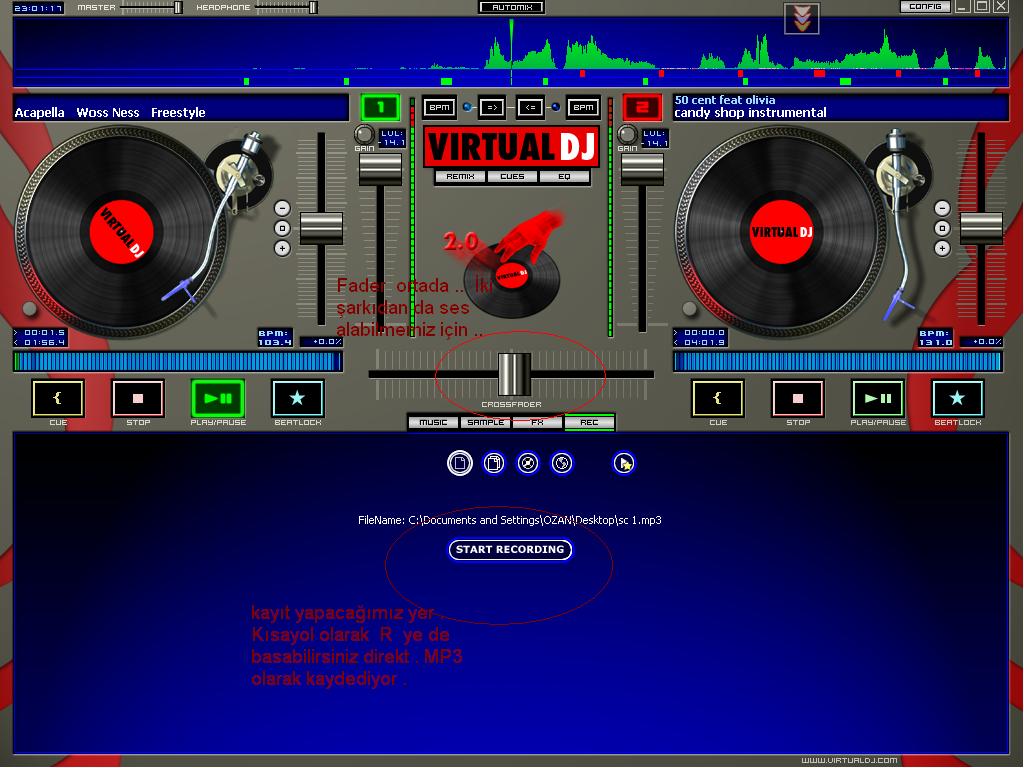Click deck 1 blue song progress bar
The height and width of the screenshot is (768, 1024).
point(178,362)
